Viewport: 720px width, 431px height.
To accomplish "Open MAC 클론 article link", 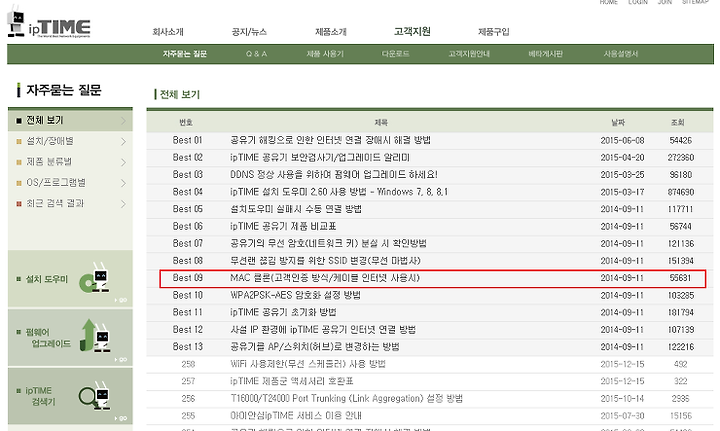I will (x=325, y=278).
